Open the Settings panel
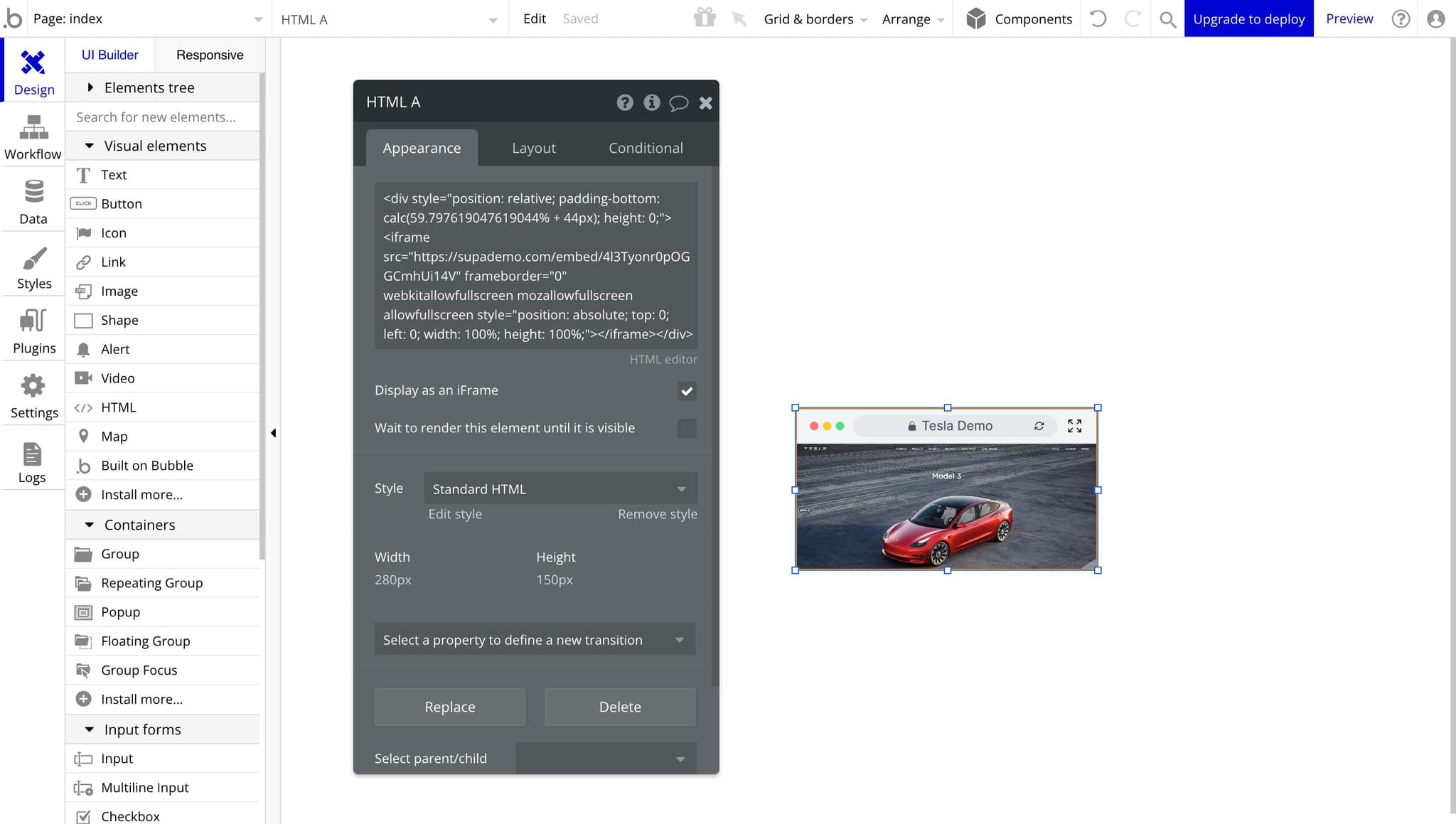 [33, 395]
